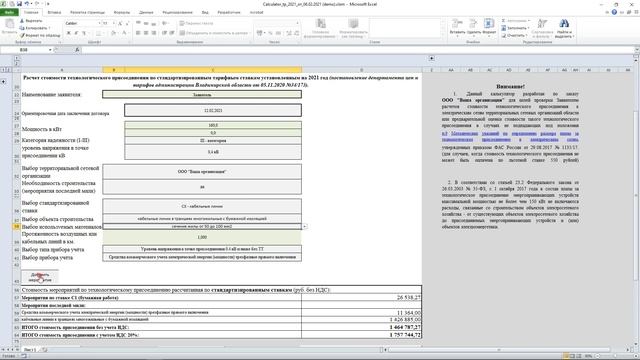Select the line length cell 1,000

coord(202,237)
